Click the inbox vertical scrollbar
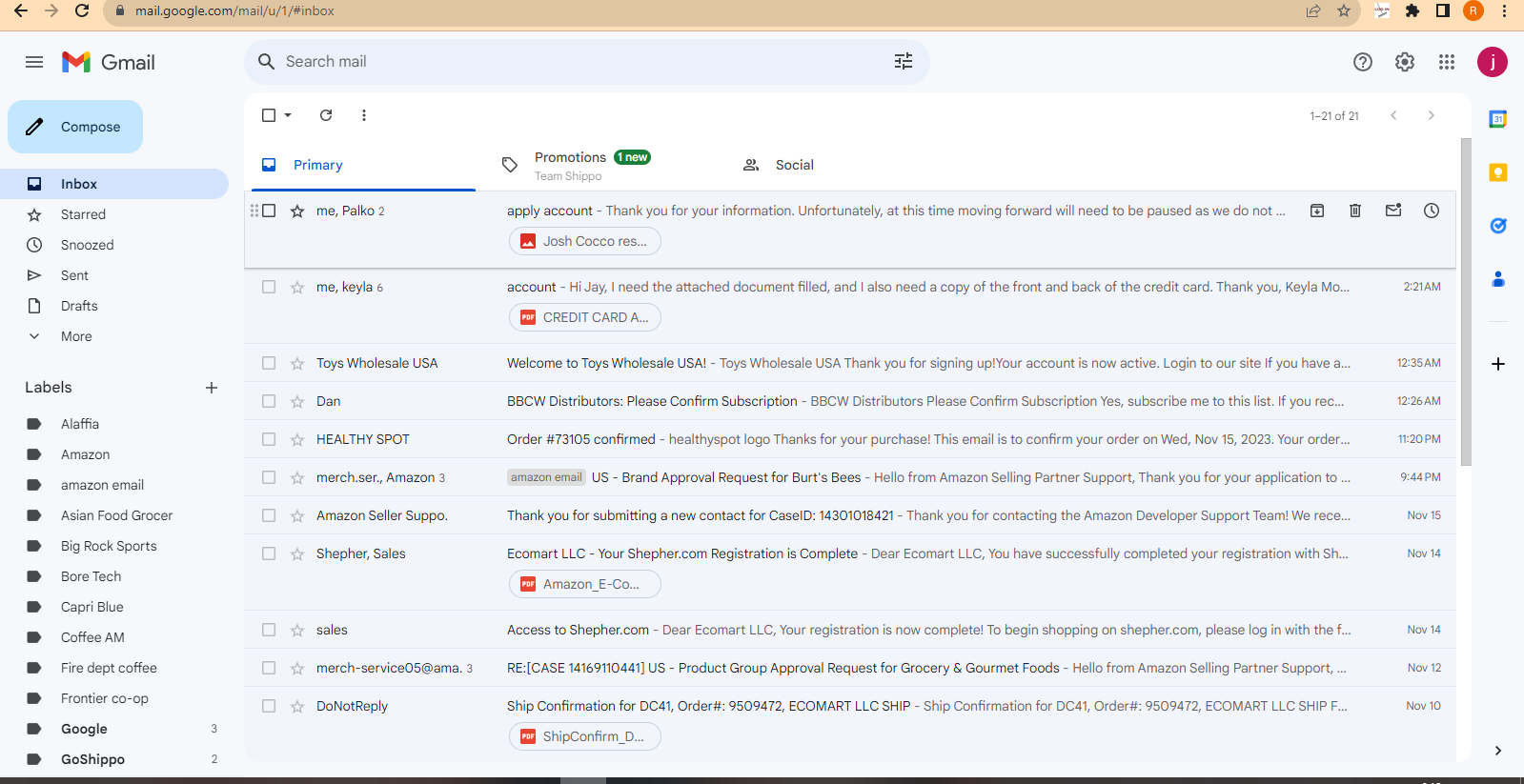 tap(1466, 302)
